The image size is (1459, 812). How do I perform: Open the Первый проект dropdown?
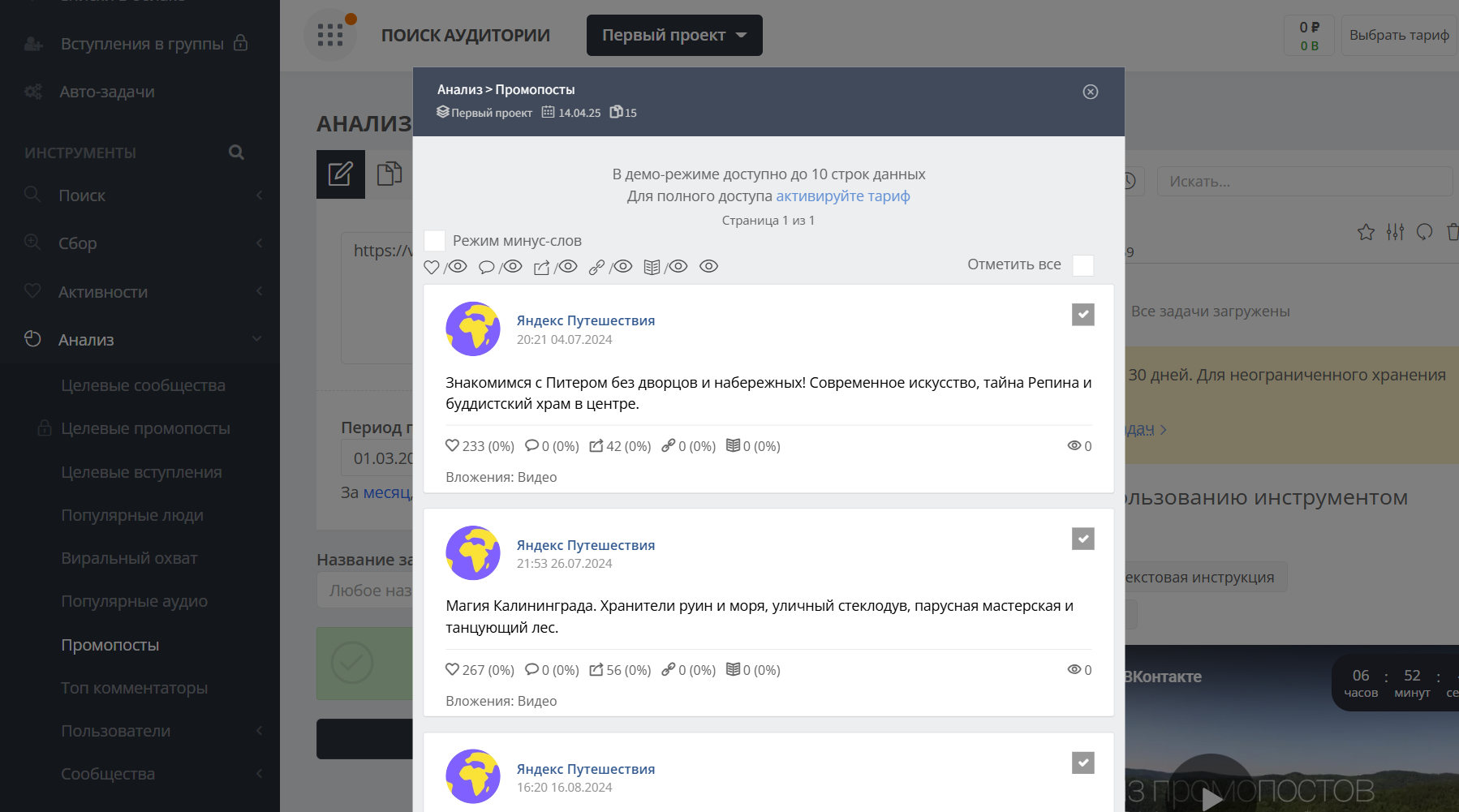674,36
